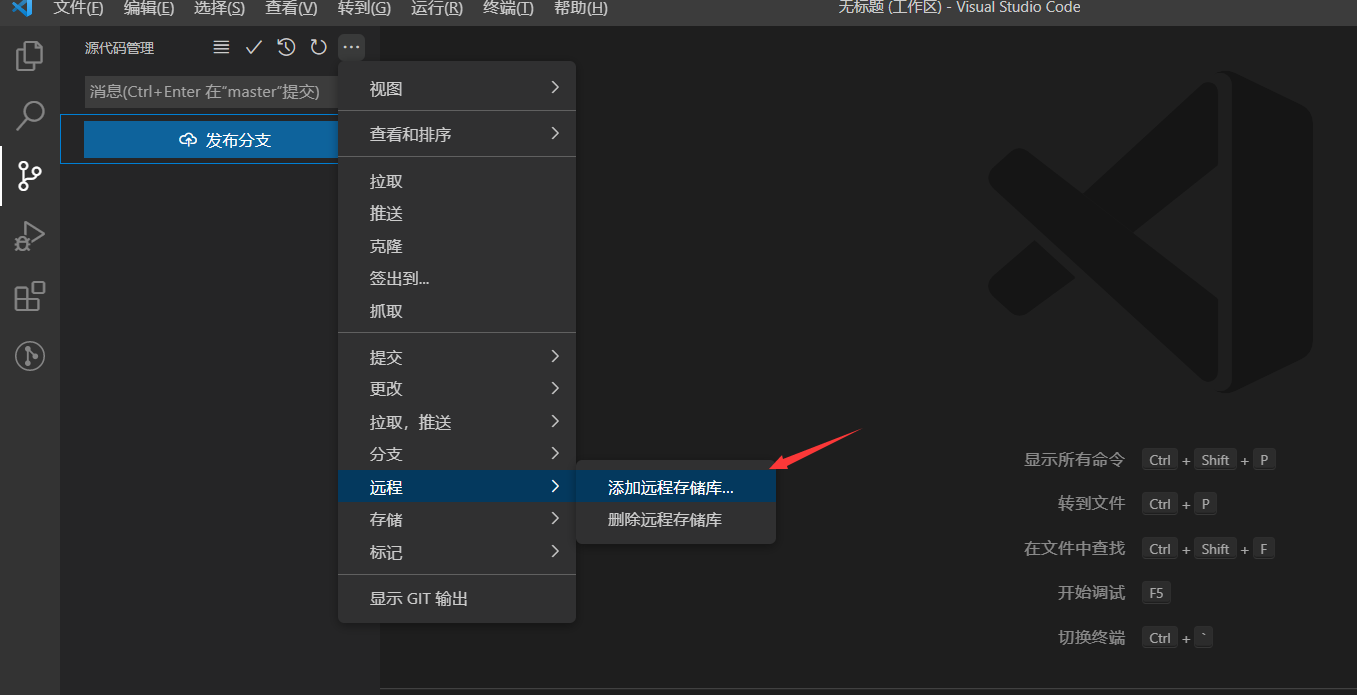Click the VS Code logo in title bar
The image size is (1357, 695).
(x=21, y=8)
